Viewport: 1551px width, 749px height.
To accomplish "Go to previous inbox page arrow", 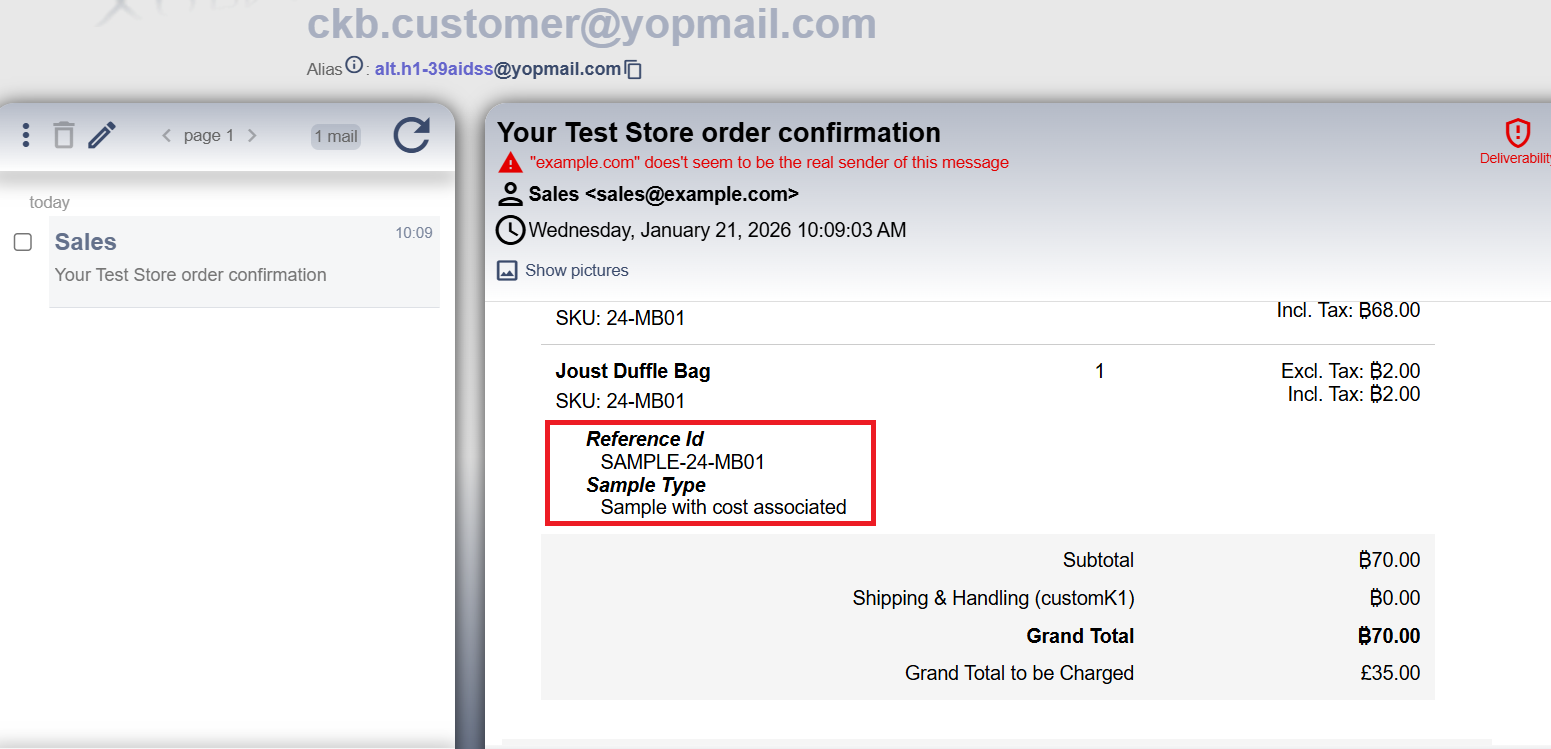I will (x=167, y=136).
